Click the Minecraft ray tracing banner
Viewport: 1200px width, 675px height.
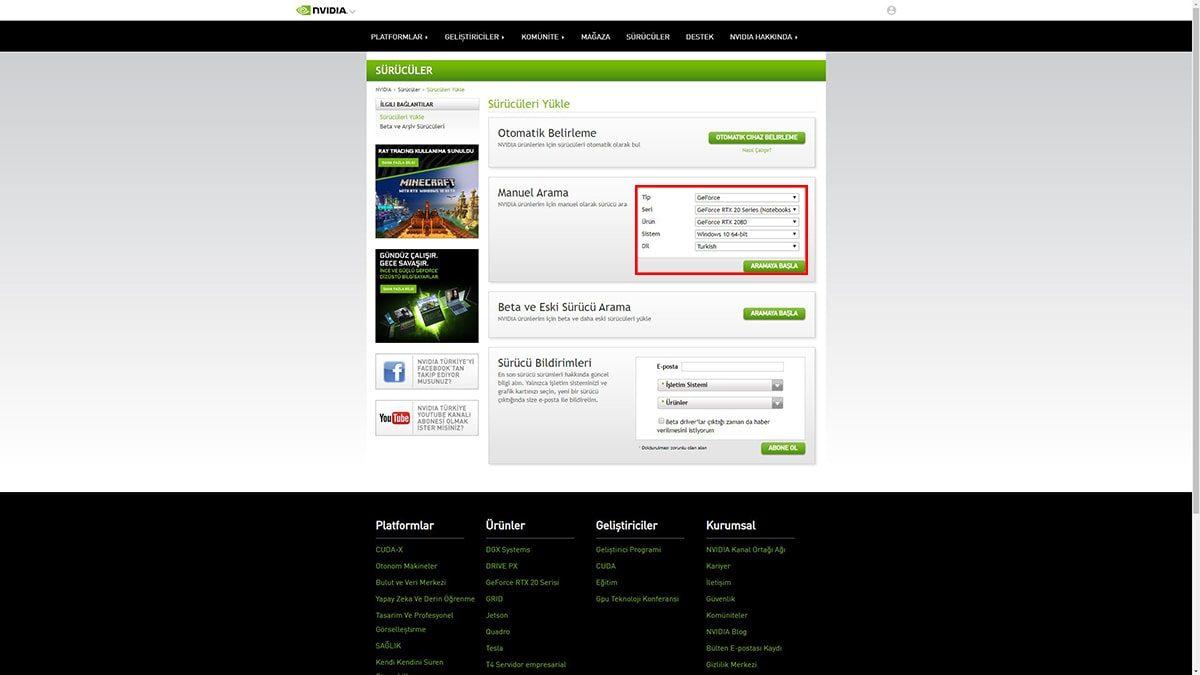[426, 190]
